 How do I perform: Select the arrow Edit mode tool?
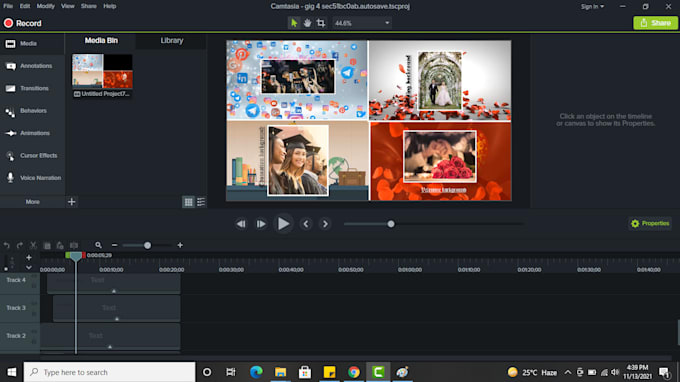[x=294, y=23]
